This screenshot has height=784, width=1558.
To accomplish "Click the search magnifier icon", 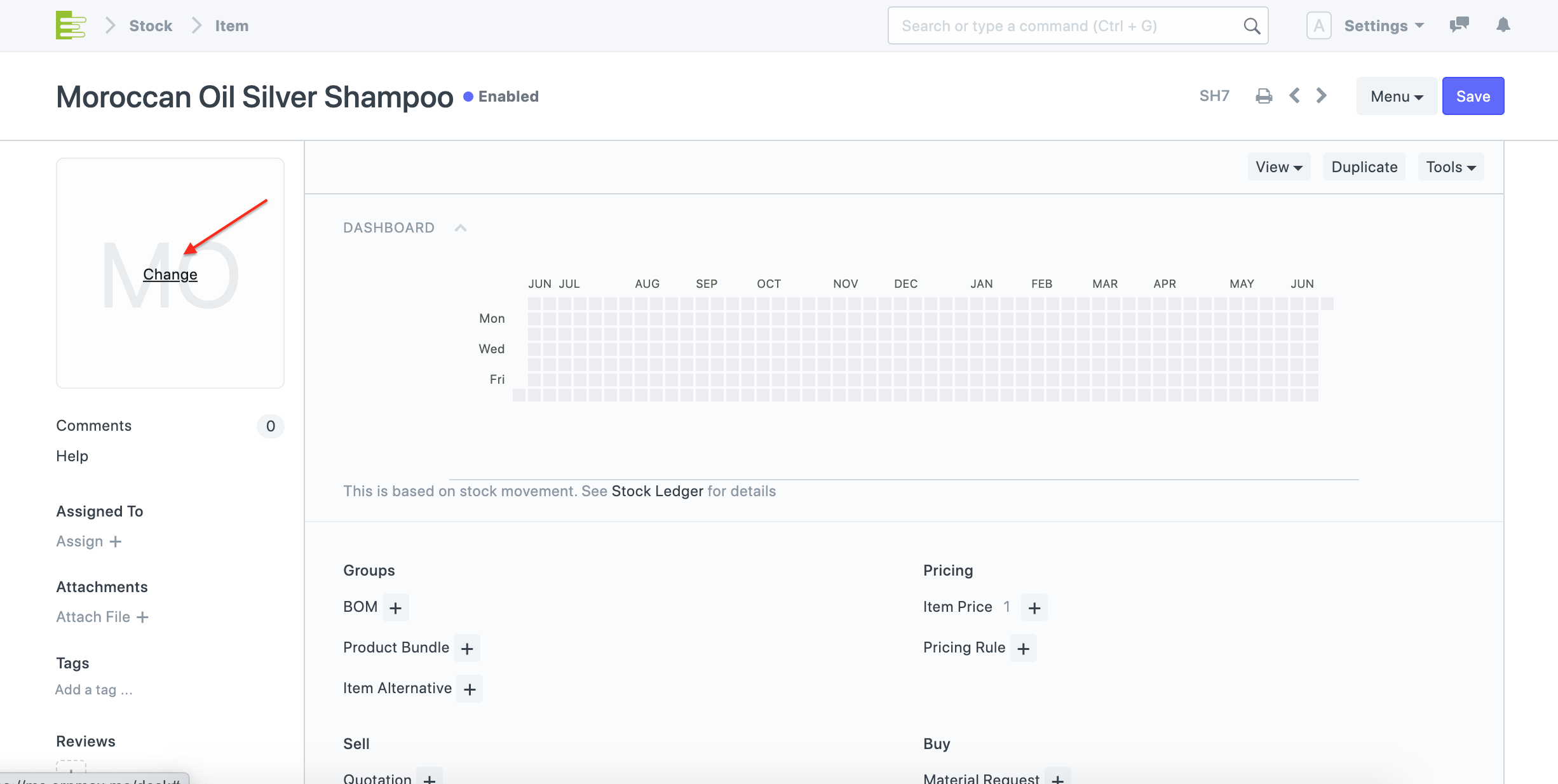I will point(1251,26).
